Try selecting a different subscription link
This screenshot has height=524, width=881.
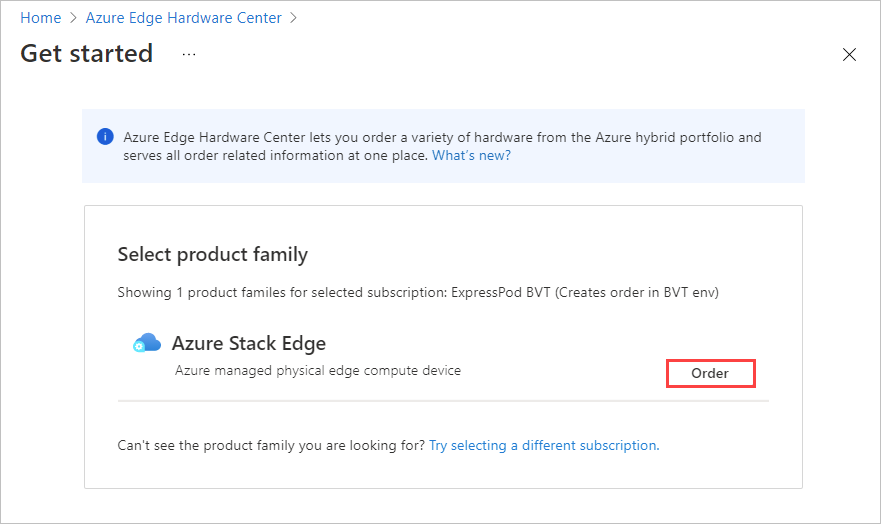pos(544,445)
